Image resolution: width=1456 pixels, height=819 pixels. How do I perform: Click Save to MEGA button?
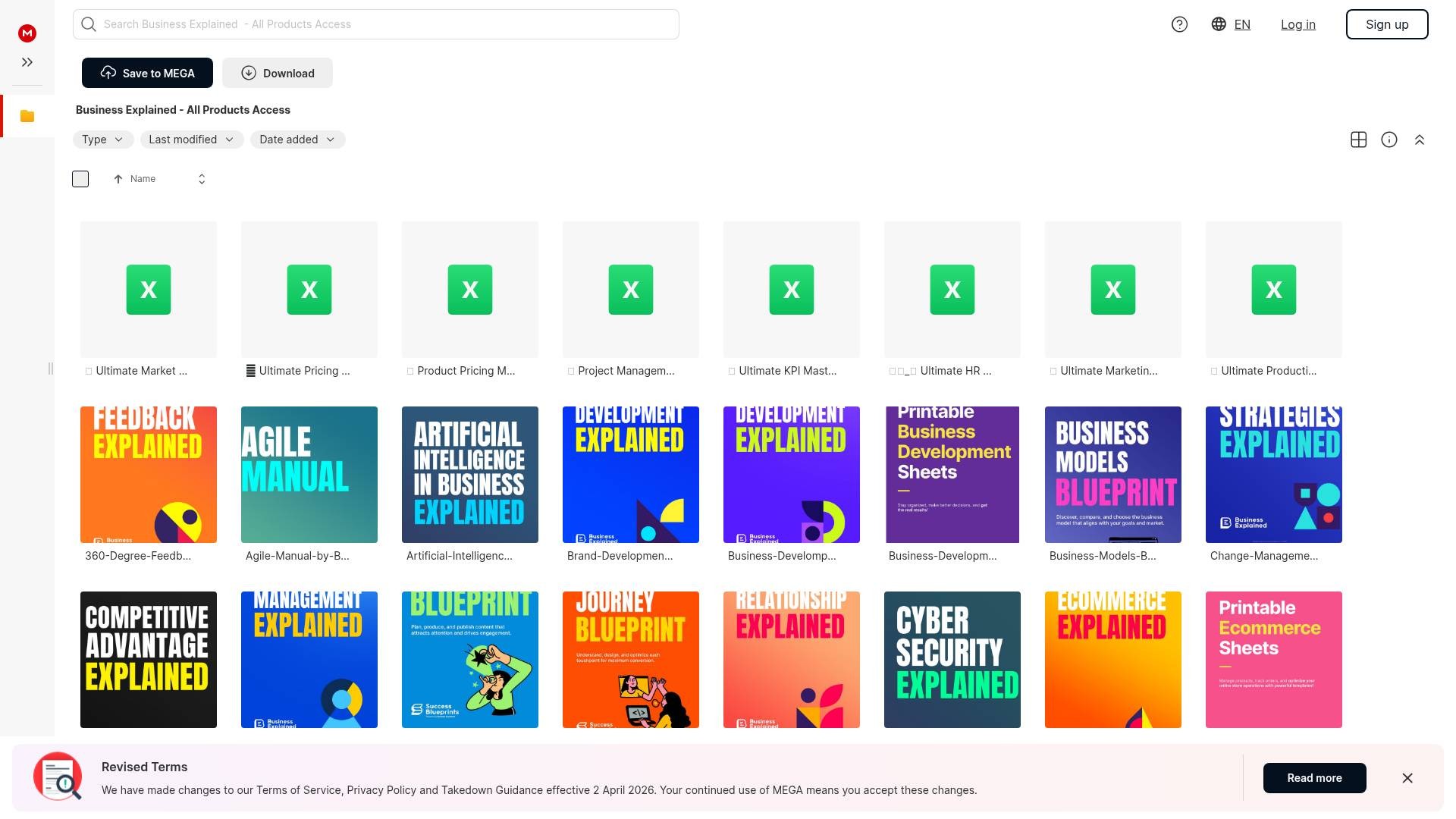coord(147,73)
